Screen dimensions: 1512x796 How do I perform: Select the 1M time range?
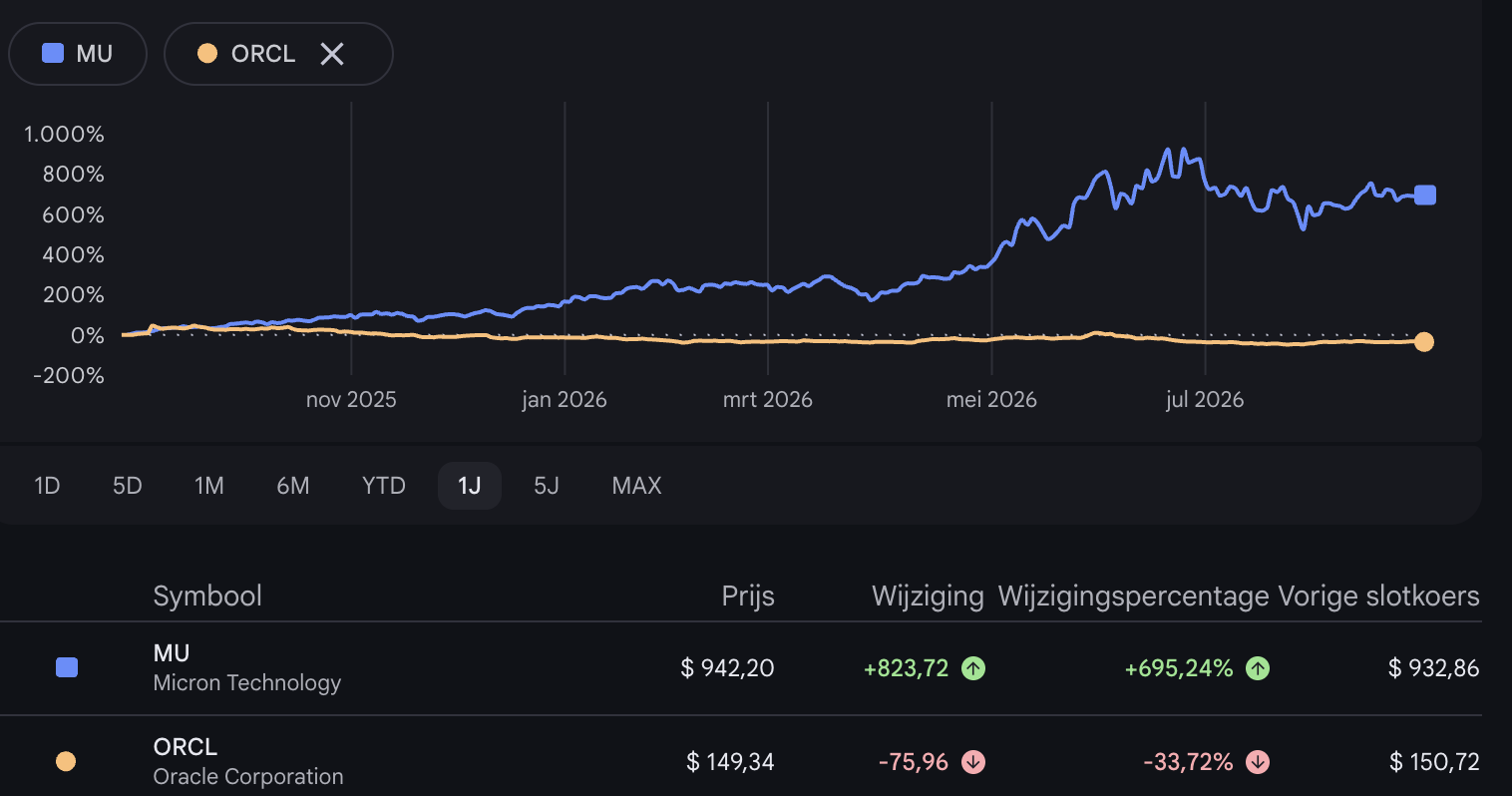[x=209, y=486]
